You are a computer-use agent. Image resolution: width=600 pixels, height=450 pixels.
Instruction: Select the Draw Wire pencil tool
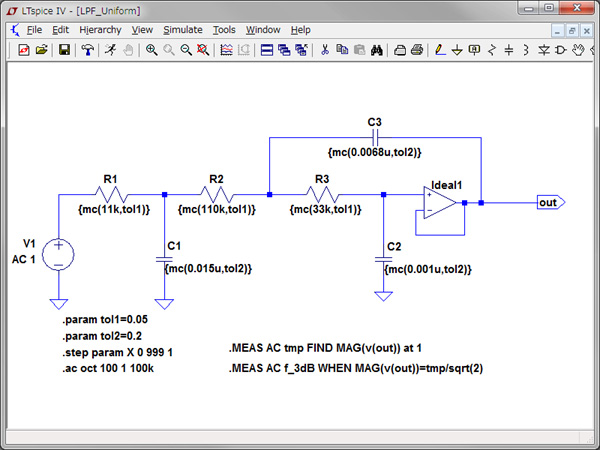439,49
